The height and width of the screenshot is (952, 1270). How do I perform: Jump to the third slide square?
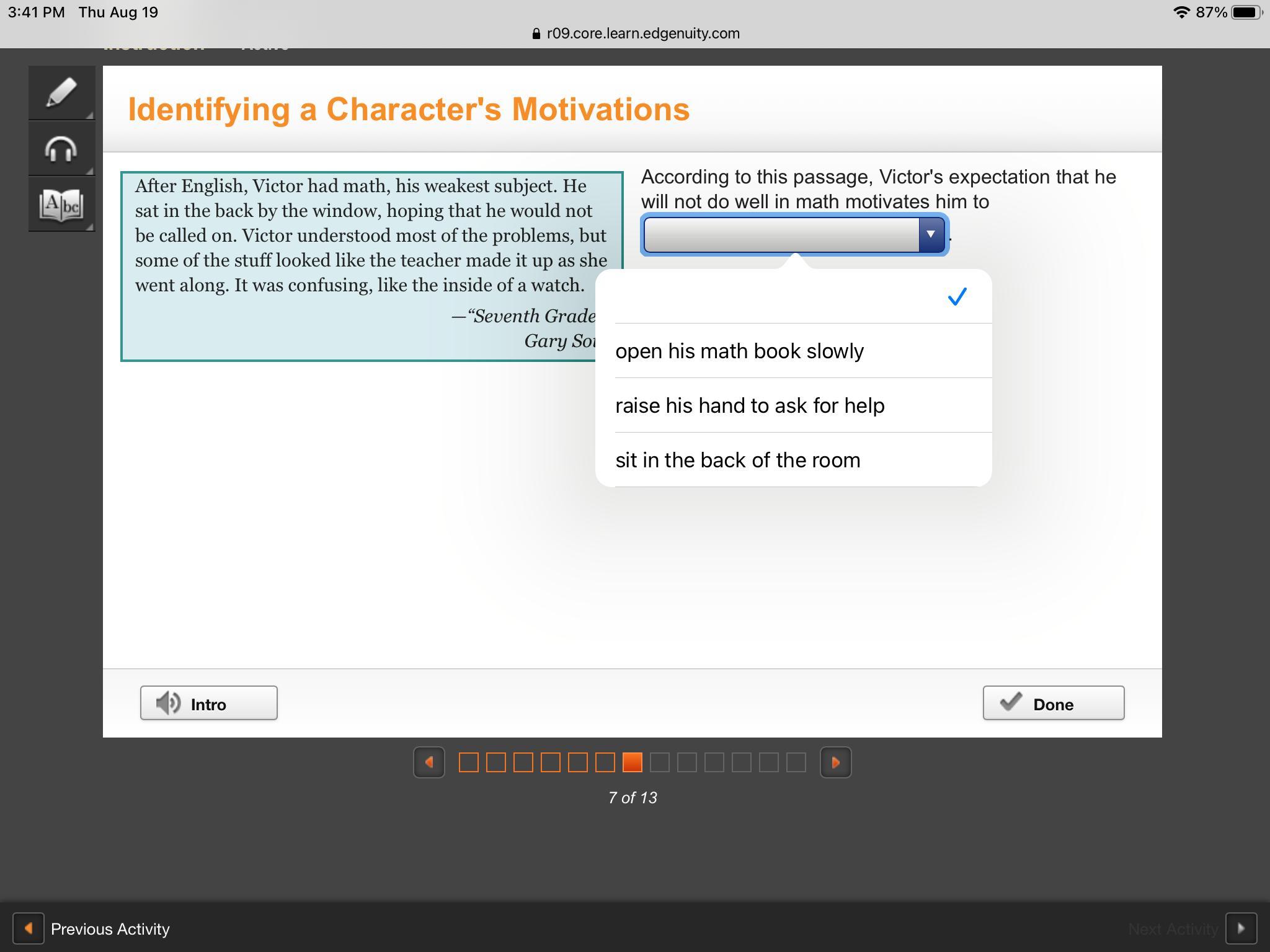[x=523, y=762]
